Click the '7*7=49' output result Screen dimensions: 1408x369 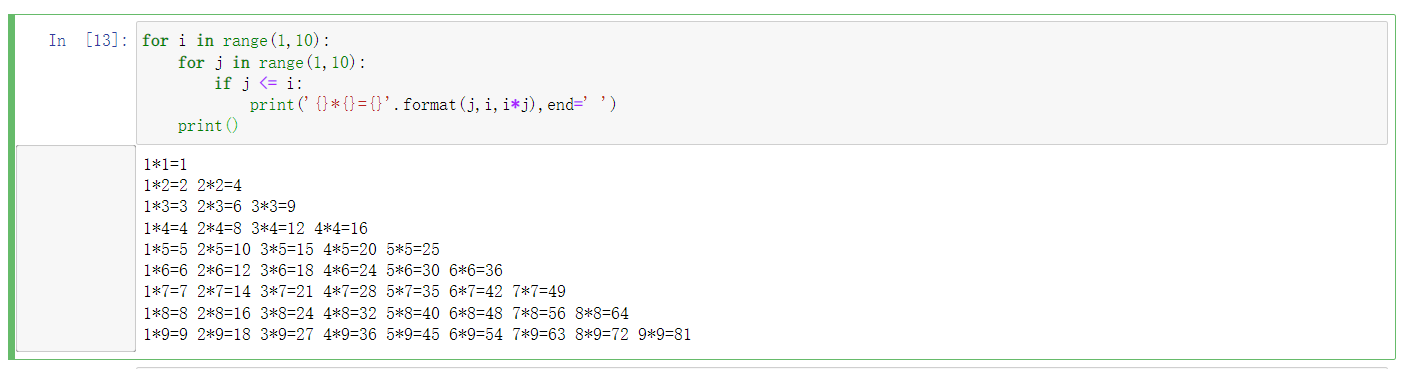click(539, 292)
